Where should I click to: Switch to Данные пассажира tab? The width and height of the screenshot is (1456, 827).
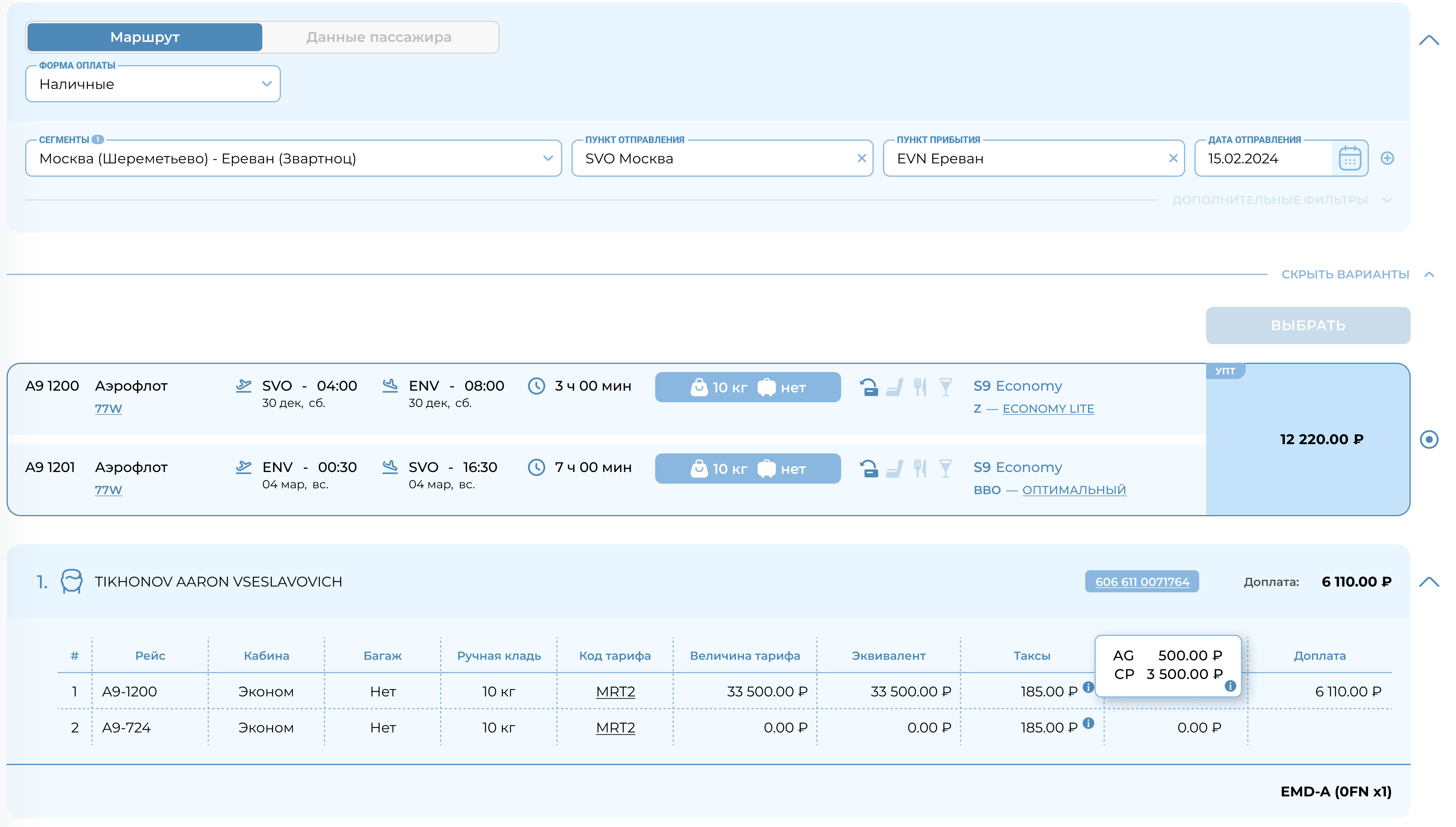(379, 38)
